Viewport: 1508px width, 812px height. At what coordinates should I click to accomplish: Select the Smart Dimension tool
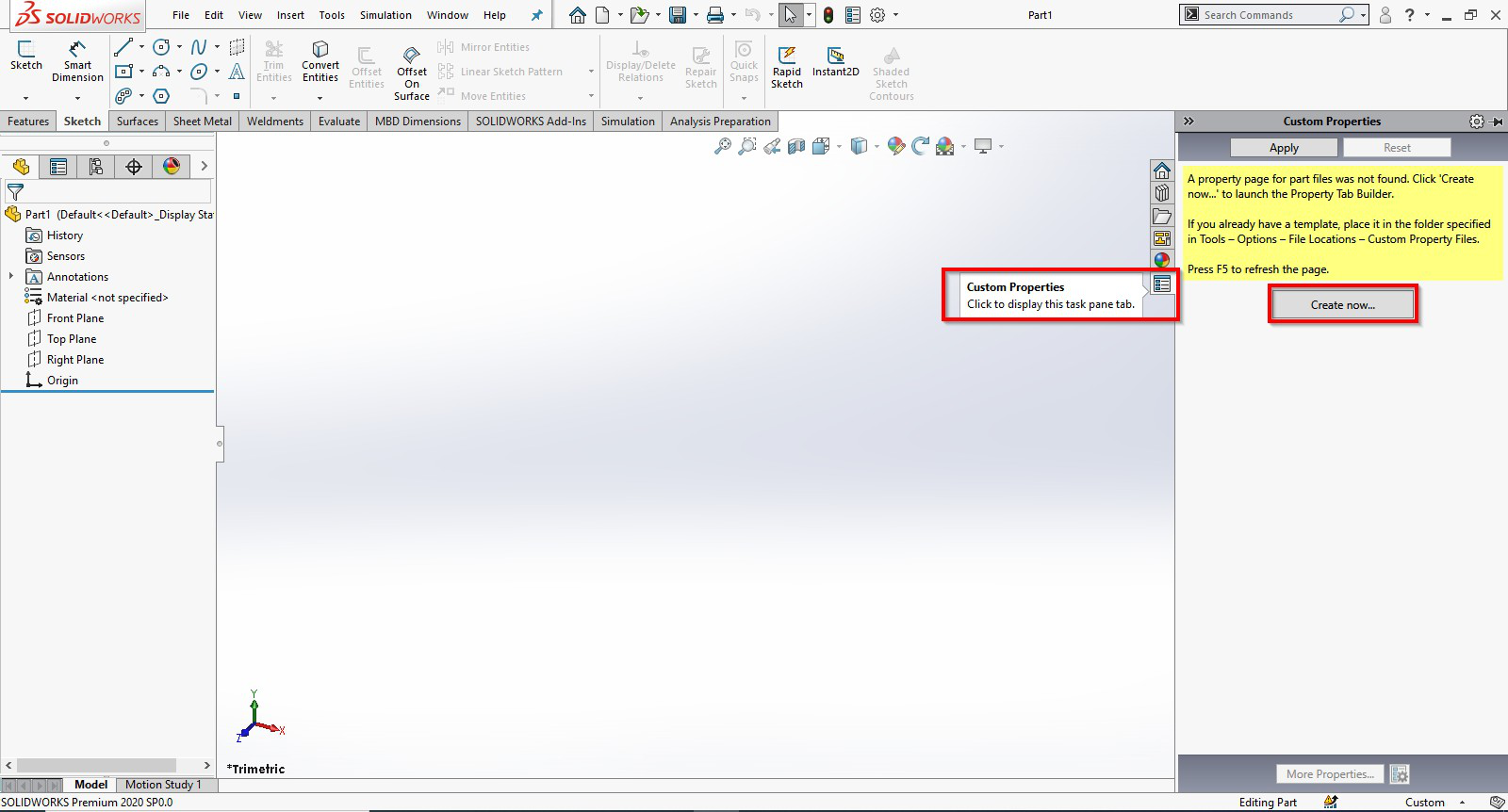click(77, 61)
